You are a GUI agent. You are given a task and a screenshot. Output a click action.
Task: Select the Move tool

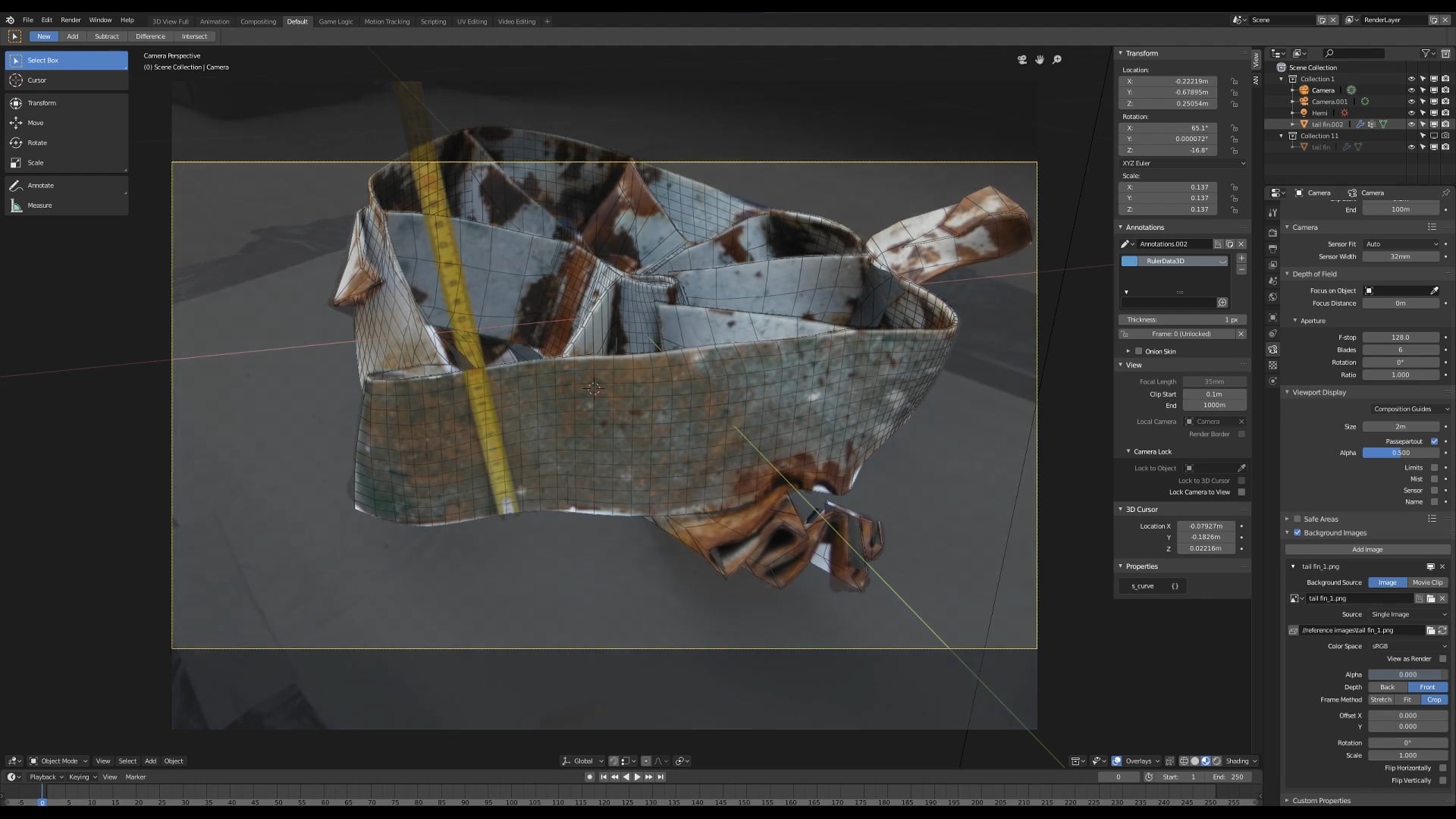tap(67, 123)
